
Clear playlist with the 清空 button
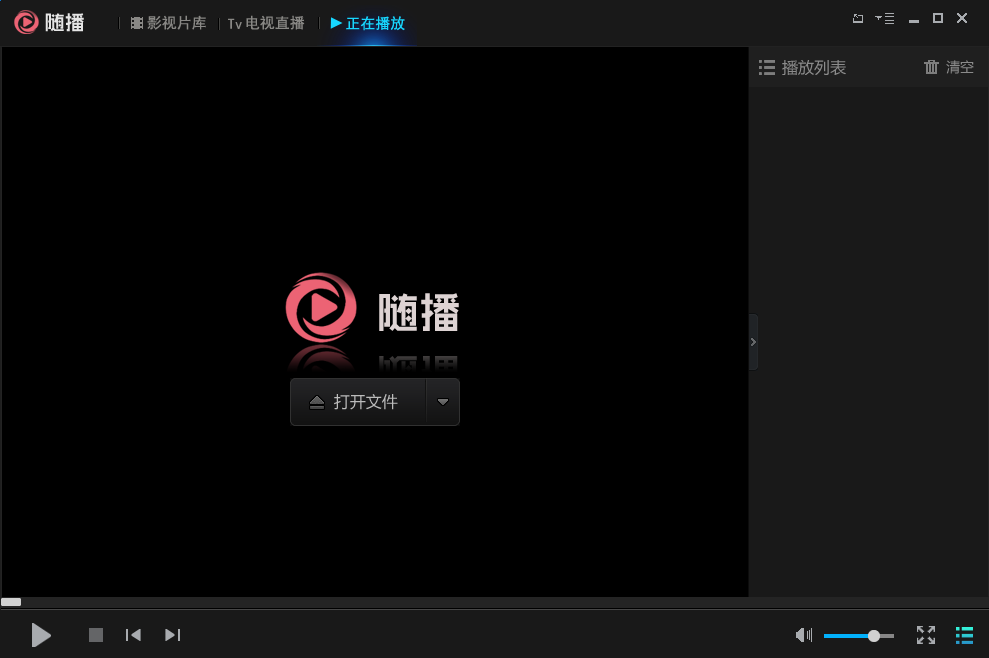949,67
